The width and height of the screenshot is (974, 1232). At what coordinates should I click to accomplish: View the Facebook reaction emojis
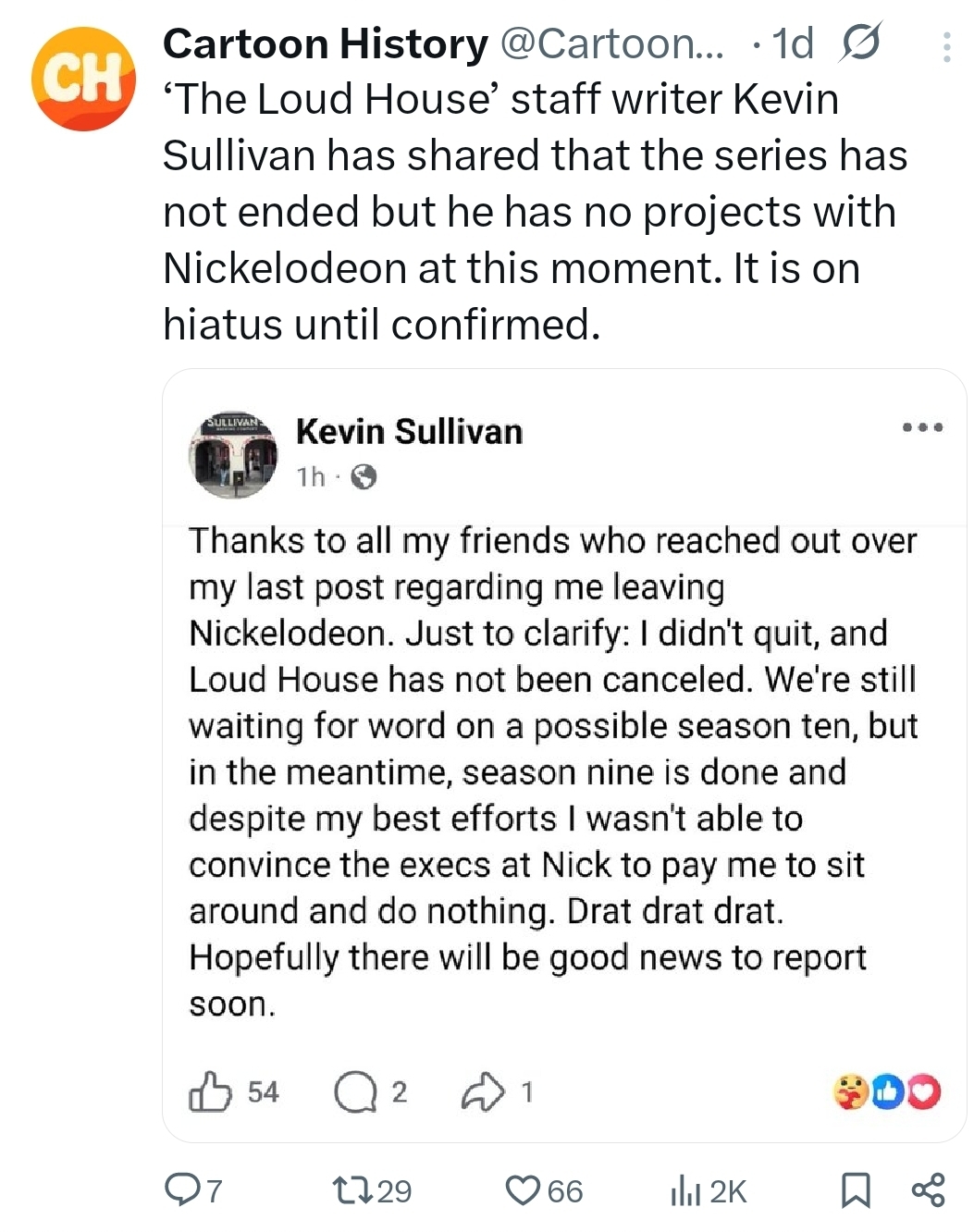pyautogui.click(x=886, y=1092)
